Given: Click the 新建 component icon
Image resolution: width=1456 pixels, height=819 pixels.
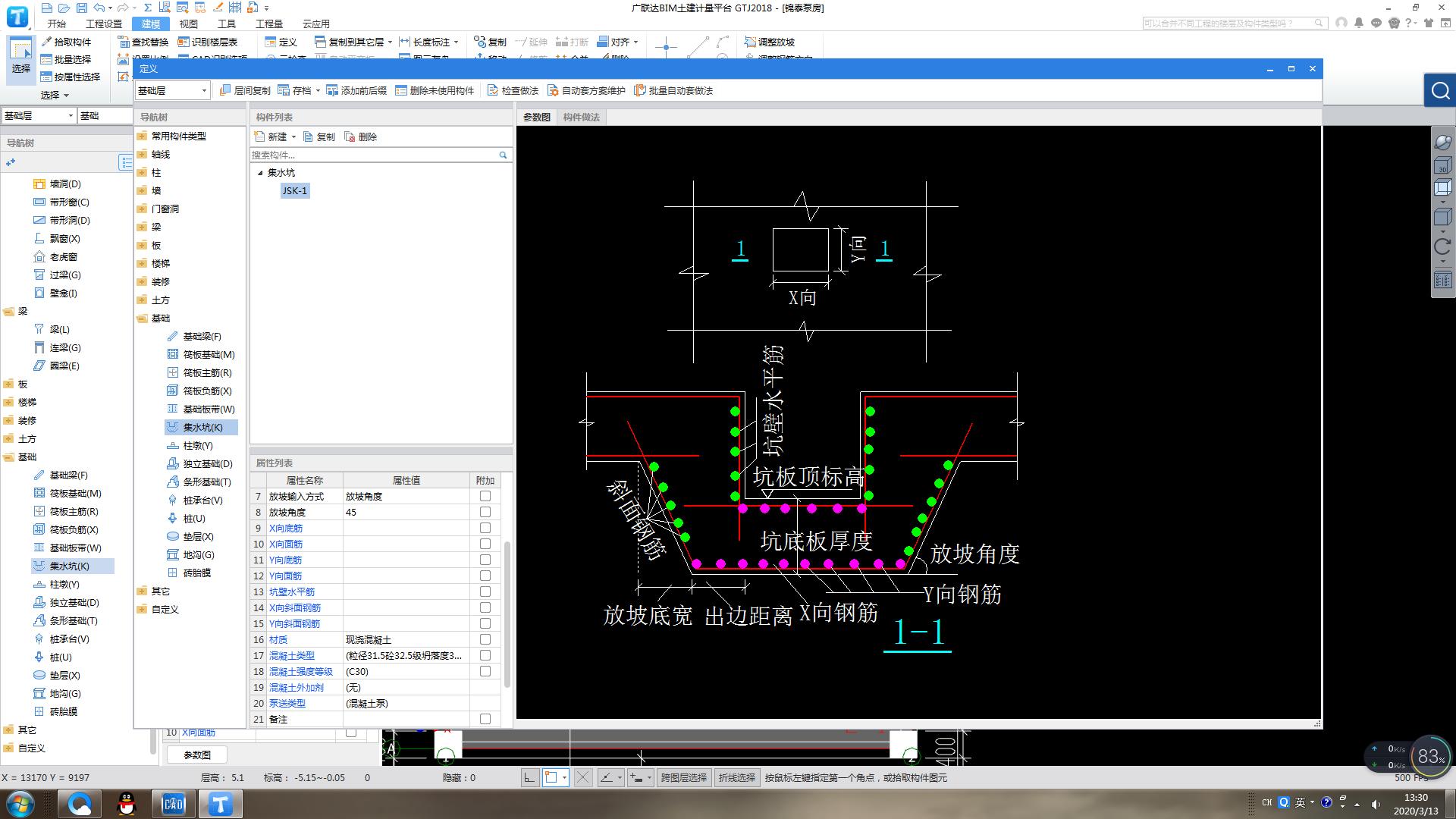Looking at the screenshot, I should click(260, 136).
